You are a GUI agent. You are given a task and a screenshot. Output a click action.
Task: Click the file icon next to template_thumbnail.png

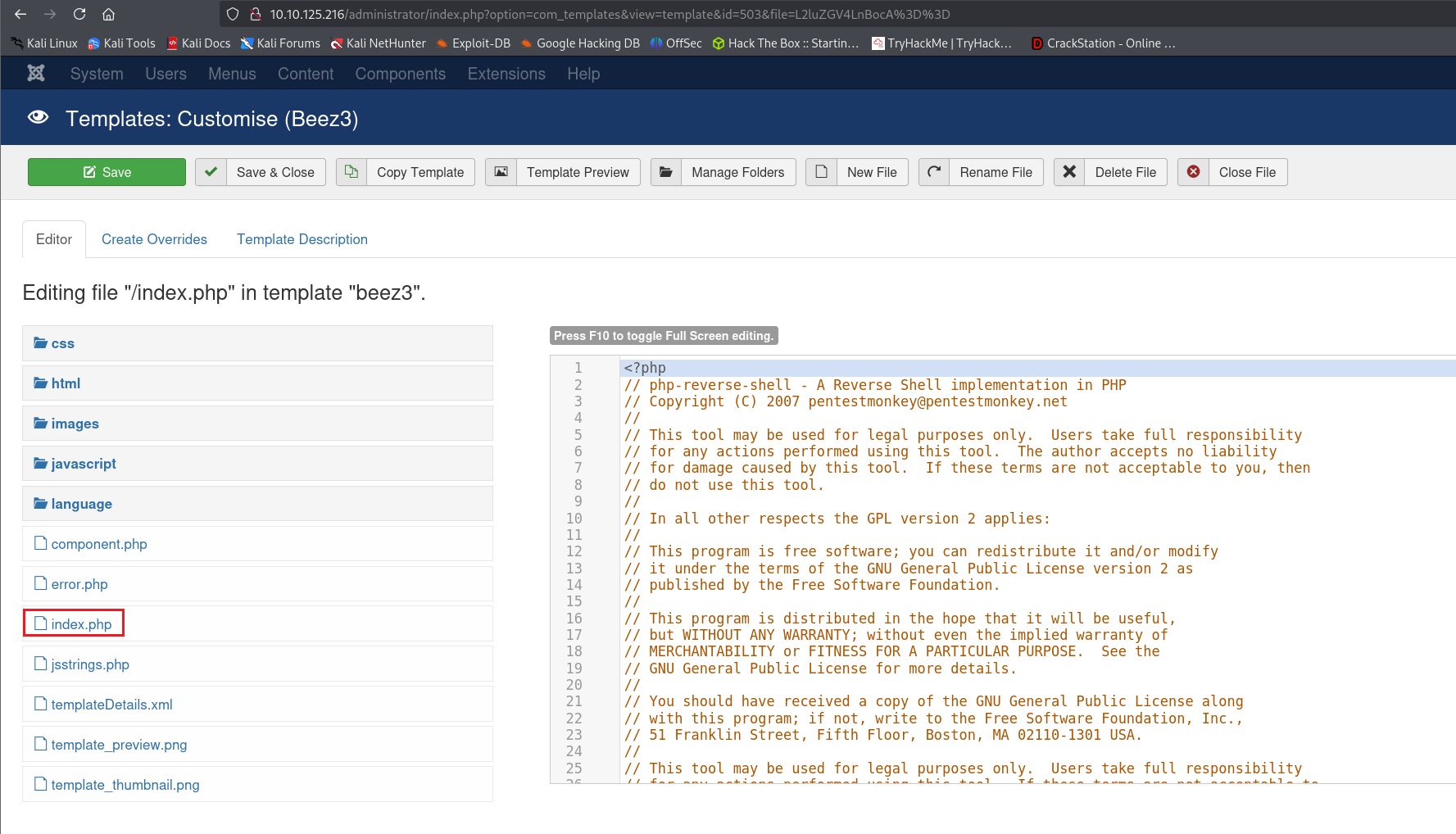[x=40, y=784]
